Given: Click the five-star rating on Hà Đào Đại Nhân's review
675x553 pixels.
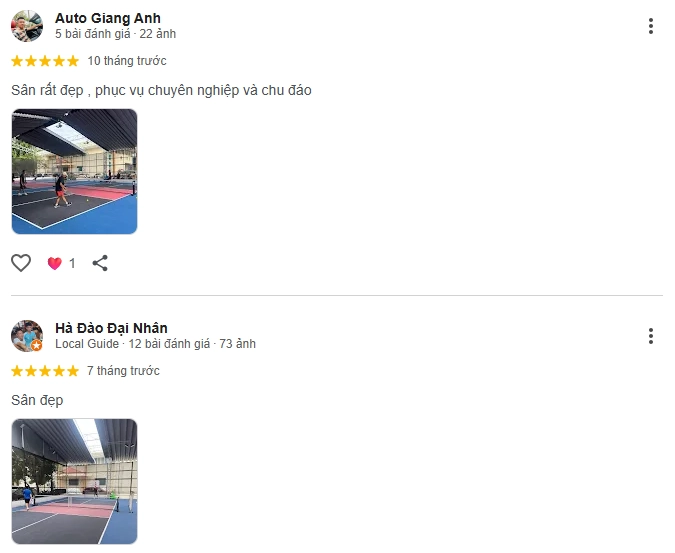Looking at the screenshot, I should 45,371.
